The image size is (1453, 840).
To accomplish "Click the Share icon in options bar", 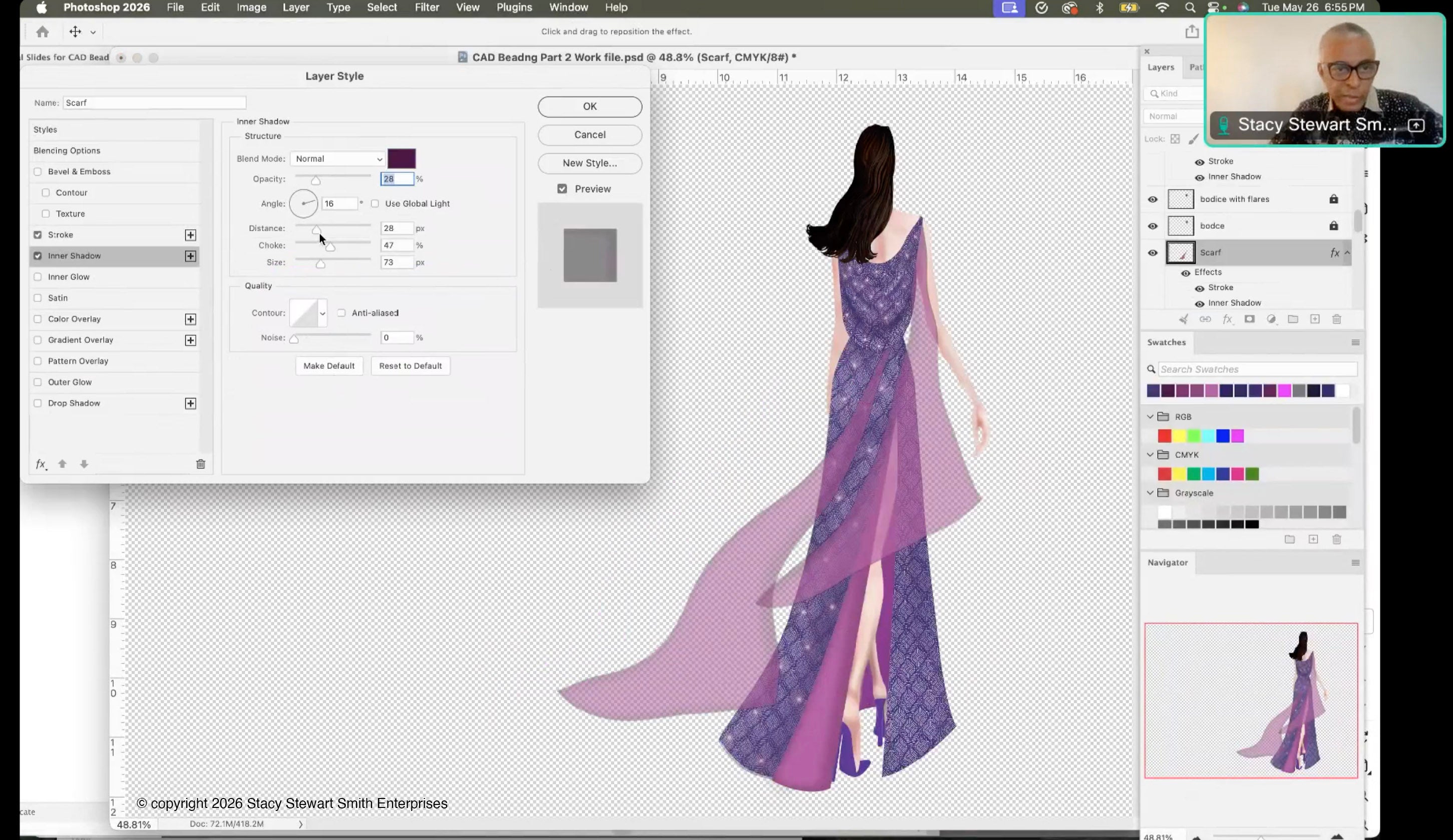I will pyautogui.click(x=1192, y=31).
